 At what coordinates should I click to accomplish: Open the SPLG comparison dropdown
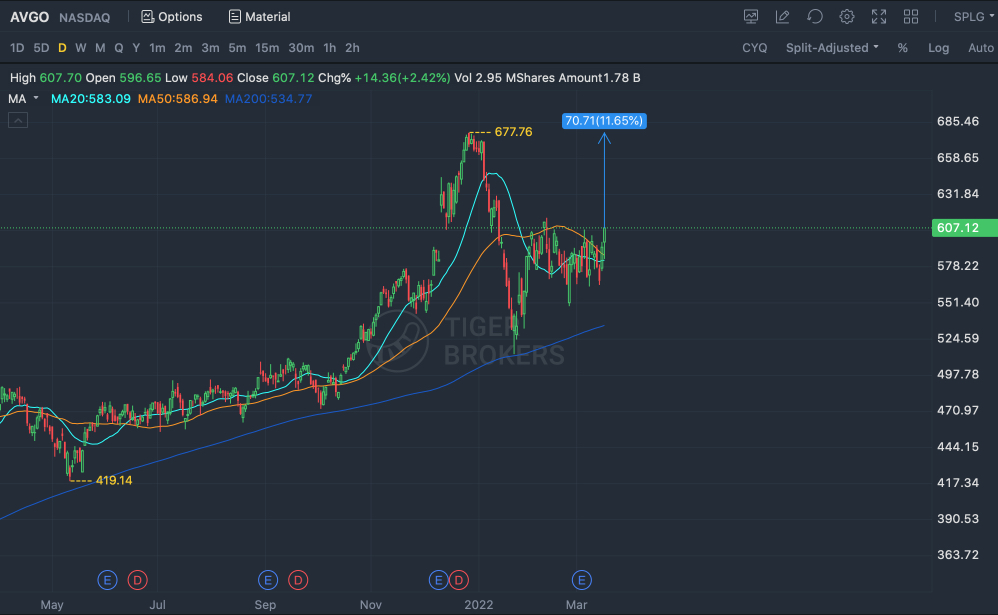tap(974, 17)
